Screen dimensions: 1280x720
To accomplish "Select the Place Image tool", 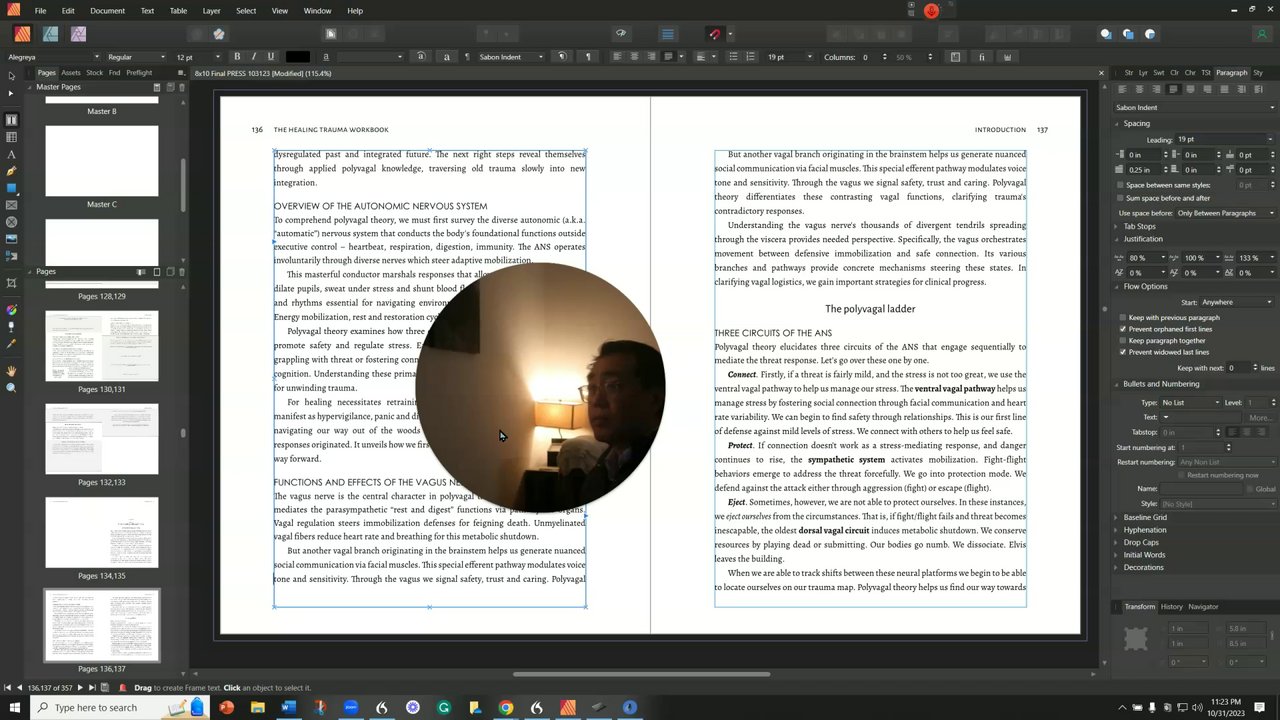I will point(11,239).
